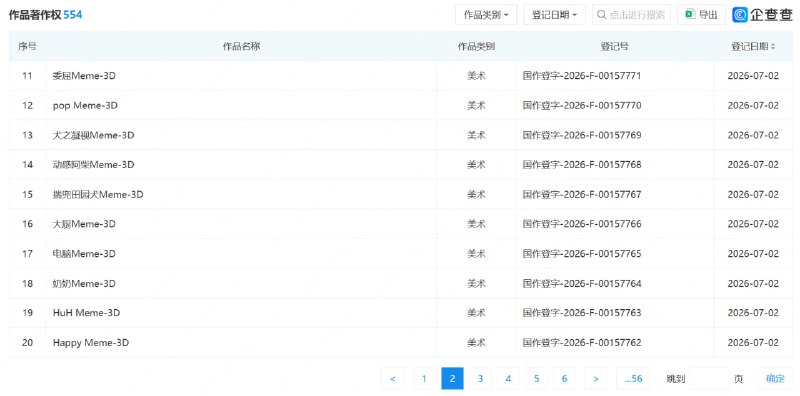Click serial number 15 cell
This screenshot has height=396, width=800.
(x=27, y=194)
